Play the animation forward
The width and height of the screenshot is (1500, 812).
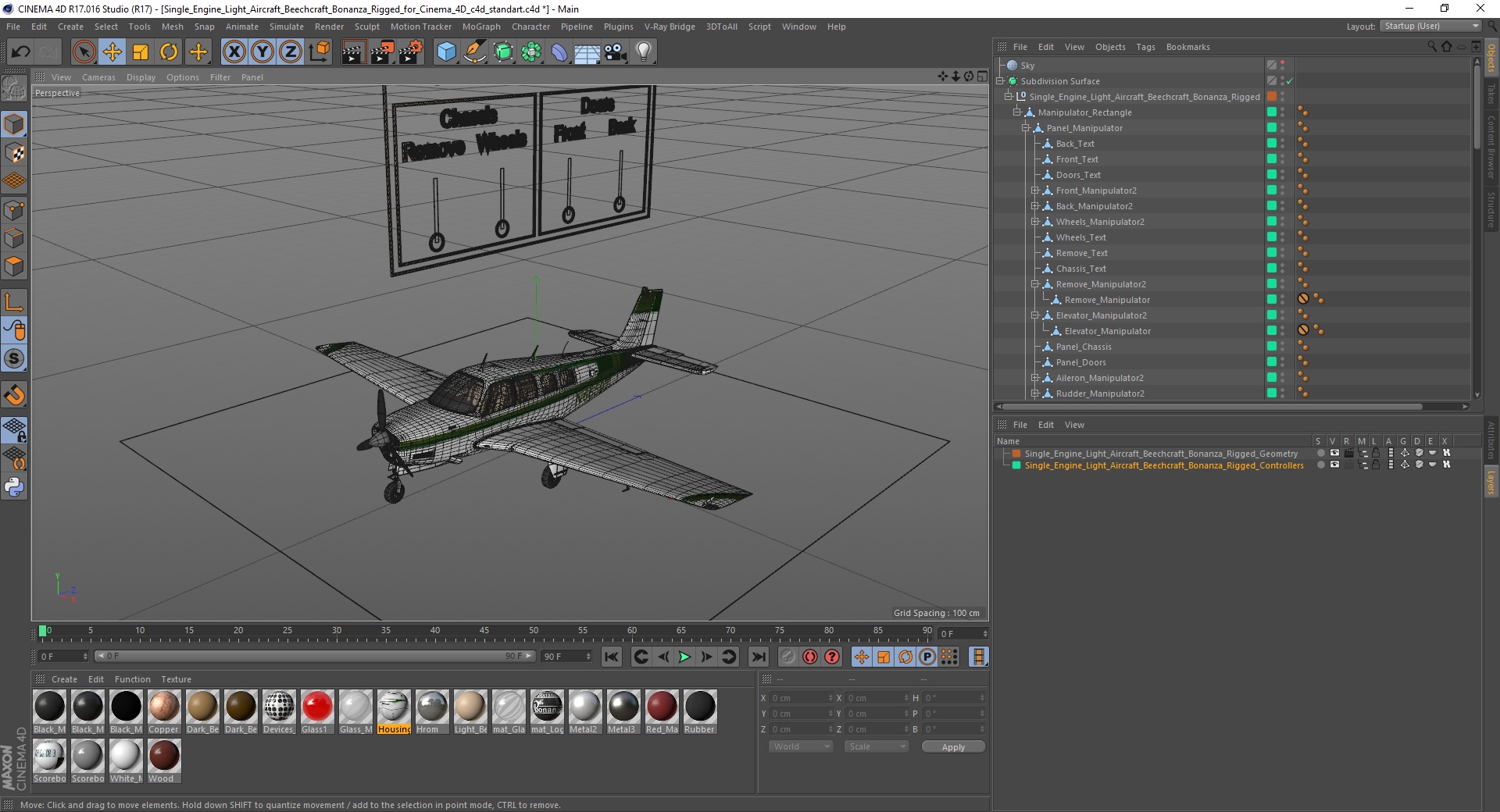tap(684, 657)
